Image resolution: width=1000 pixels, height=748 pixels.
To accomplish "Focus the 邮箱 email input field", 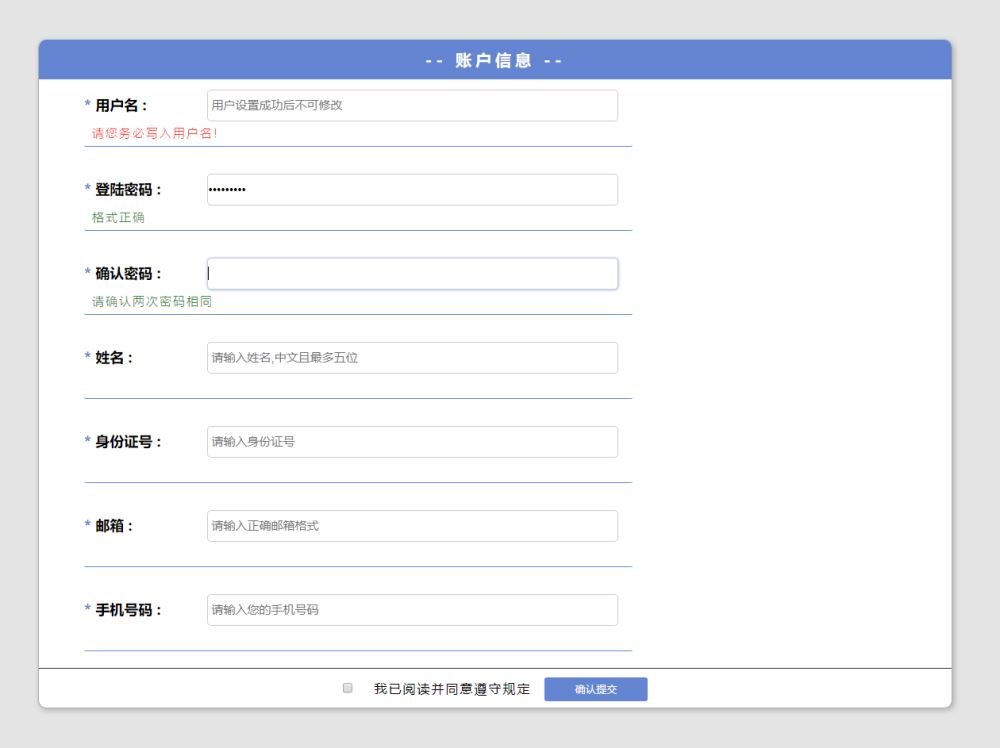I will click(412, 526).
